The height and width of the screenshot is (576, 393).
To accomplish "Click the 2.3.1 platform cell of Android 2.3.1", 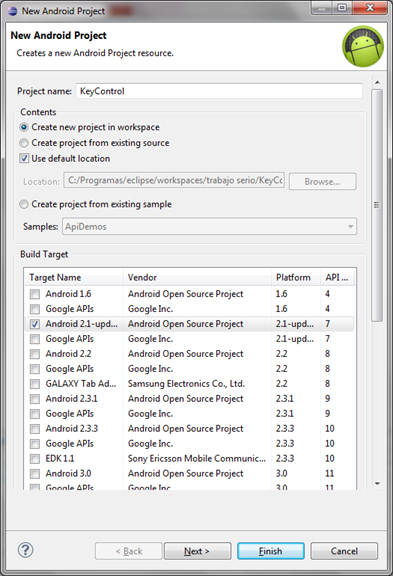I will (285, 399).
